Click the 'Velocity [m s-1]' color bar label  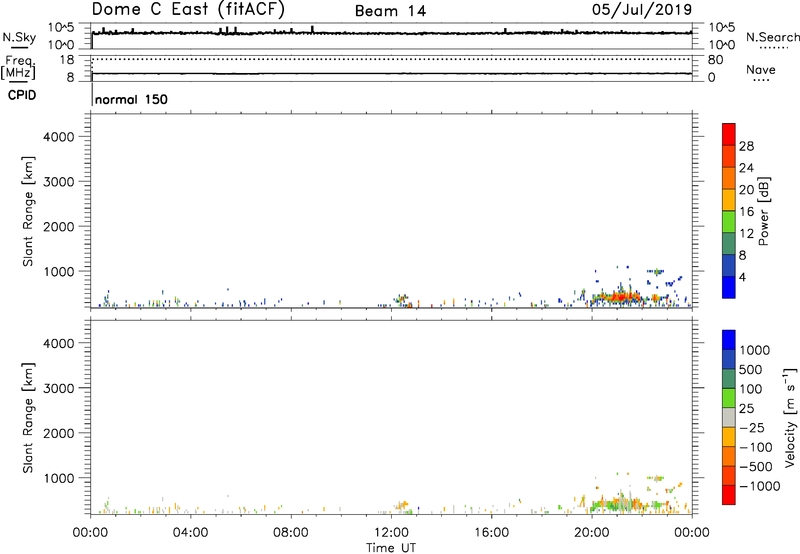pyautogui.click(x=790, y=417)
